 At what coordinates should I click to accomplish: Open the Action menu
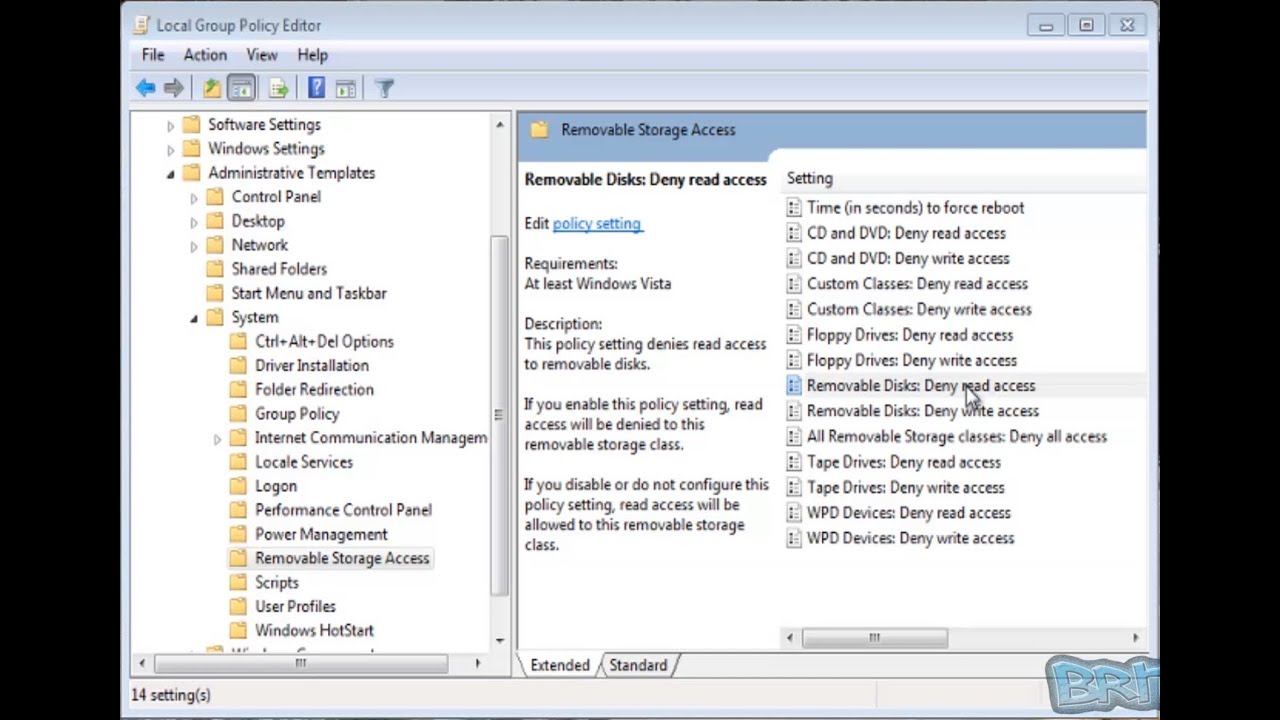pyautogui.click(x=205, y=55)
